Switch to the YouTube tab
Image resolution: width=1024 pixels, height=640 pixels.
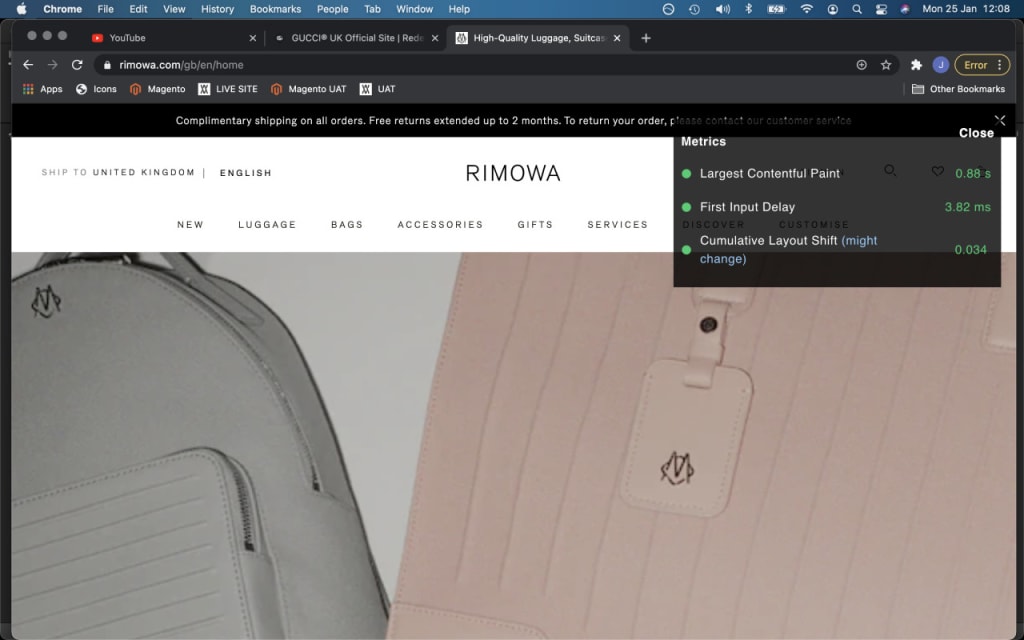[x=173, y=38]
